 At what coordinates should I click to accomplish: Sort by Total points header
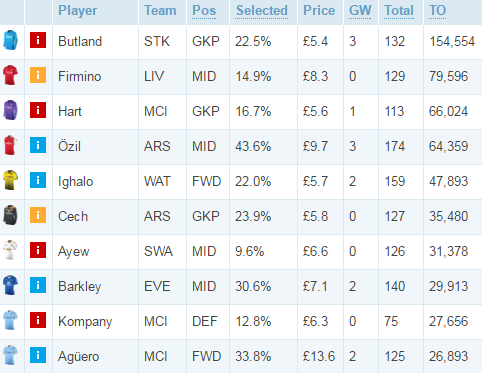[399, 10]
